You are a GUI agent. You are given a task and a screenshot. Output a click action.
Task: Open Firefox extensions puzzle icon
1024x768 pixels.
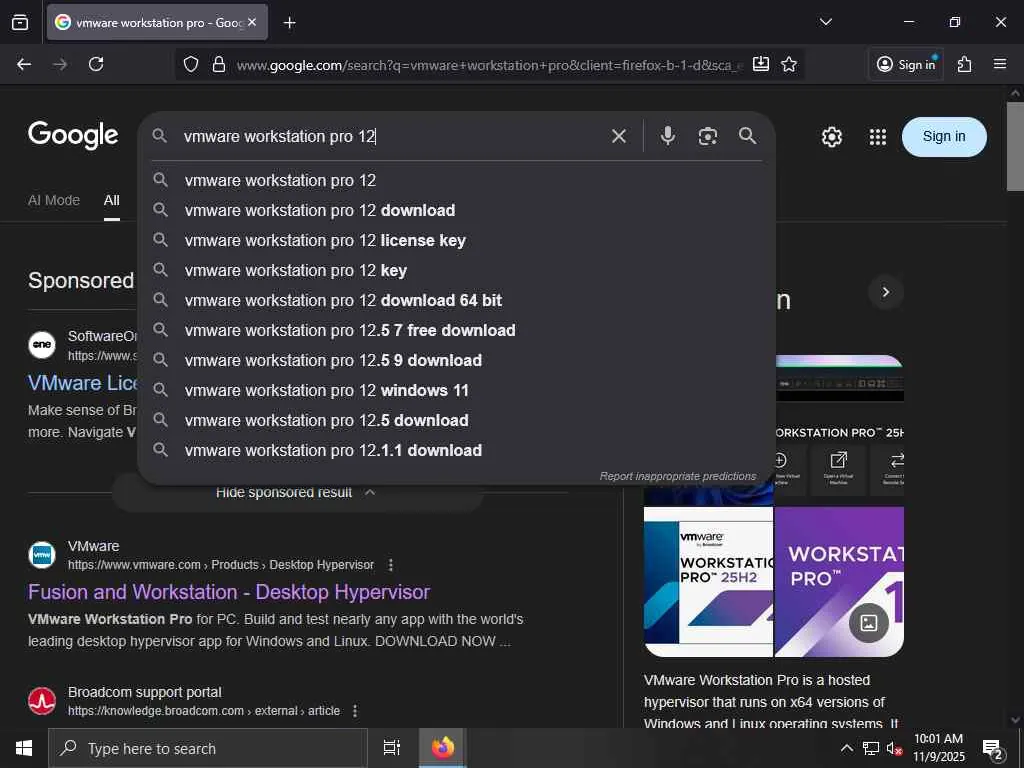965,64
